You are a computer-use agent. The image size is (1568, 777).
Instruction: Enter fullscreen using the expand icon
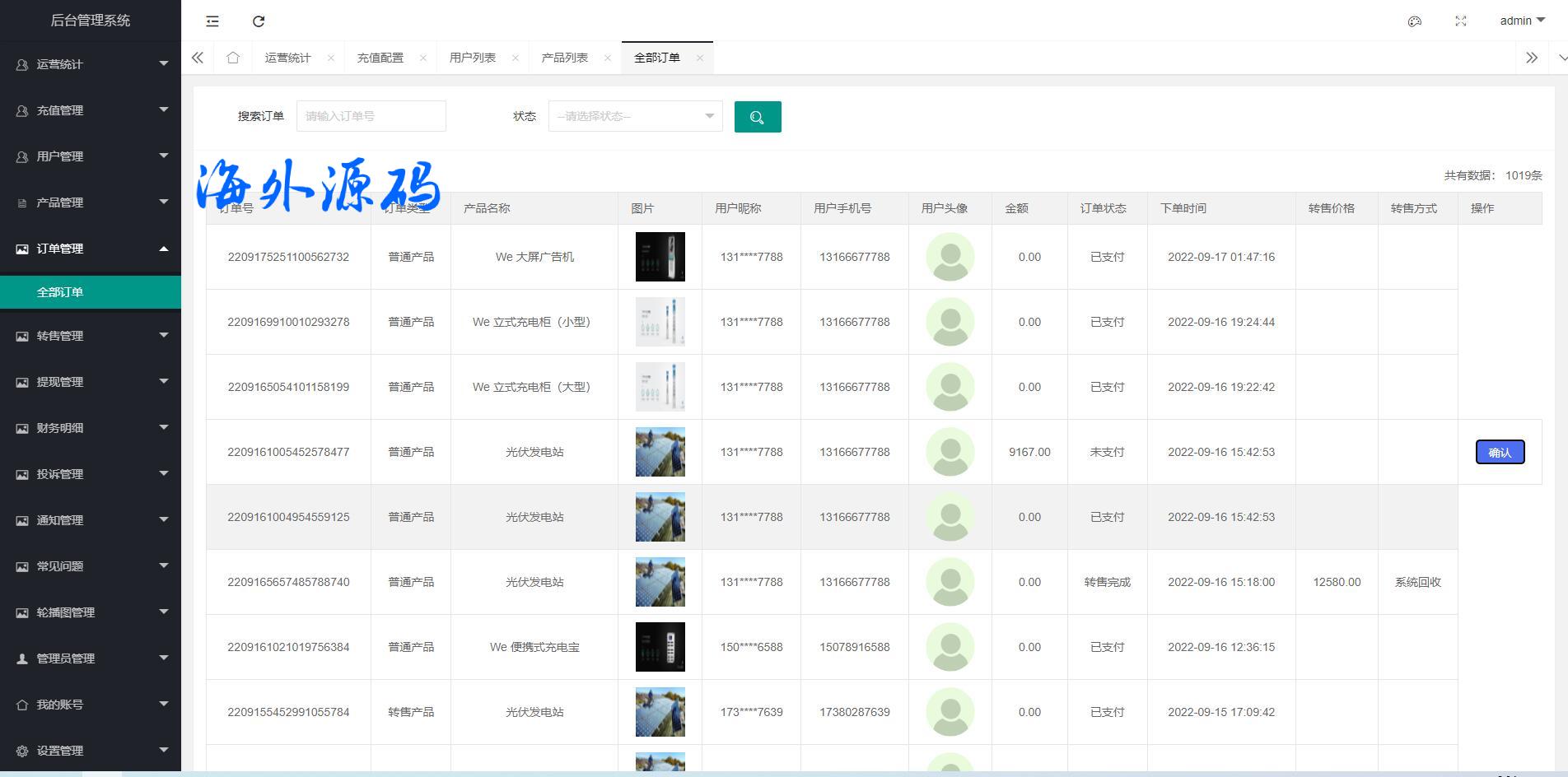coord(1460,21)
